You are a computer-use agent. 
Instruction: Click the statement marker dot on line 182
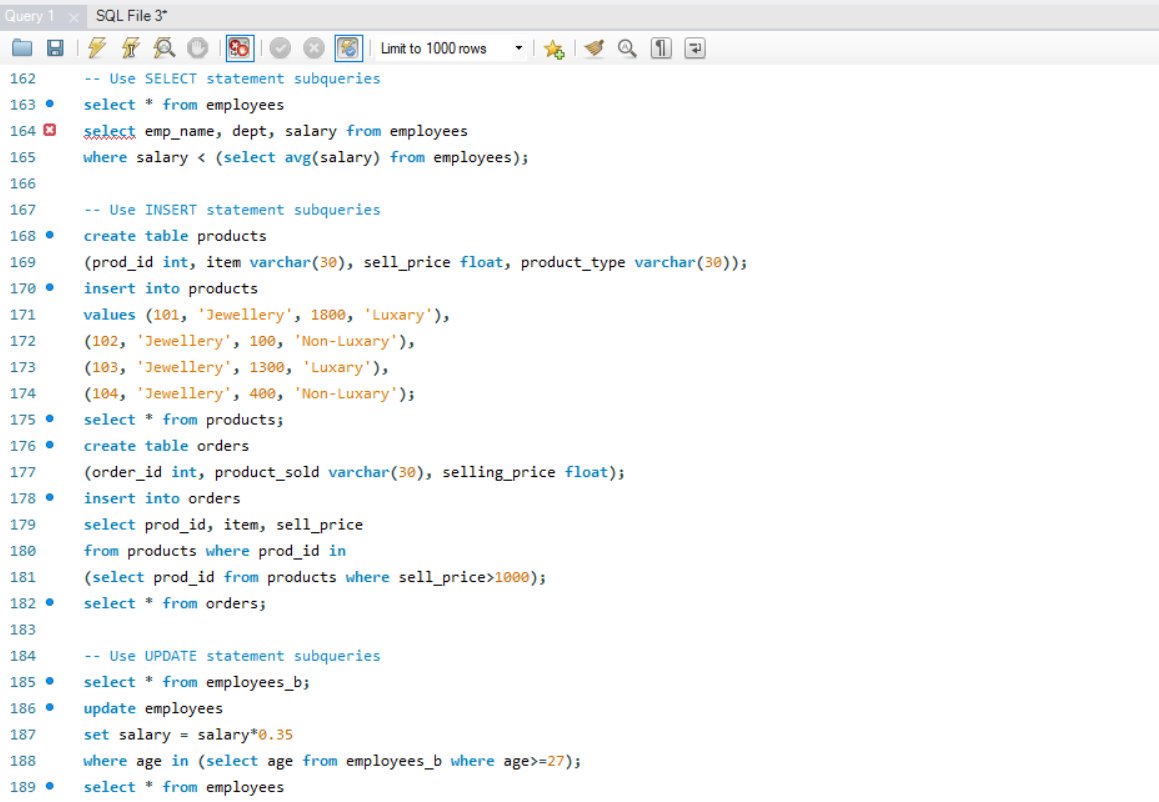(50, 602)
